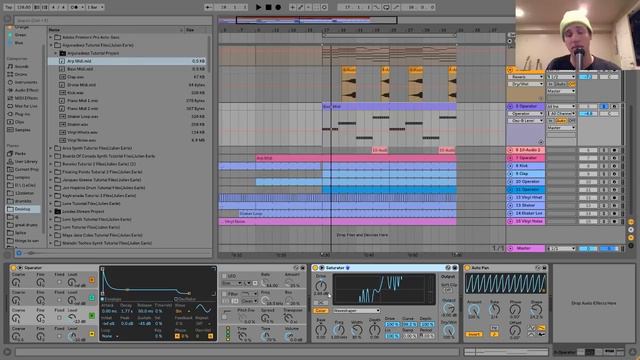Click the Auto Pan Invert button
640x360 pixels.
coord(474,334)
